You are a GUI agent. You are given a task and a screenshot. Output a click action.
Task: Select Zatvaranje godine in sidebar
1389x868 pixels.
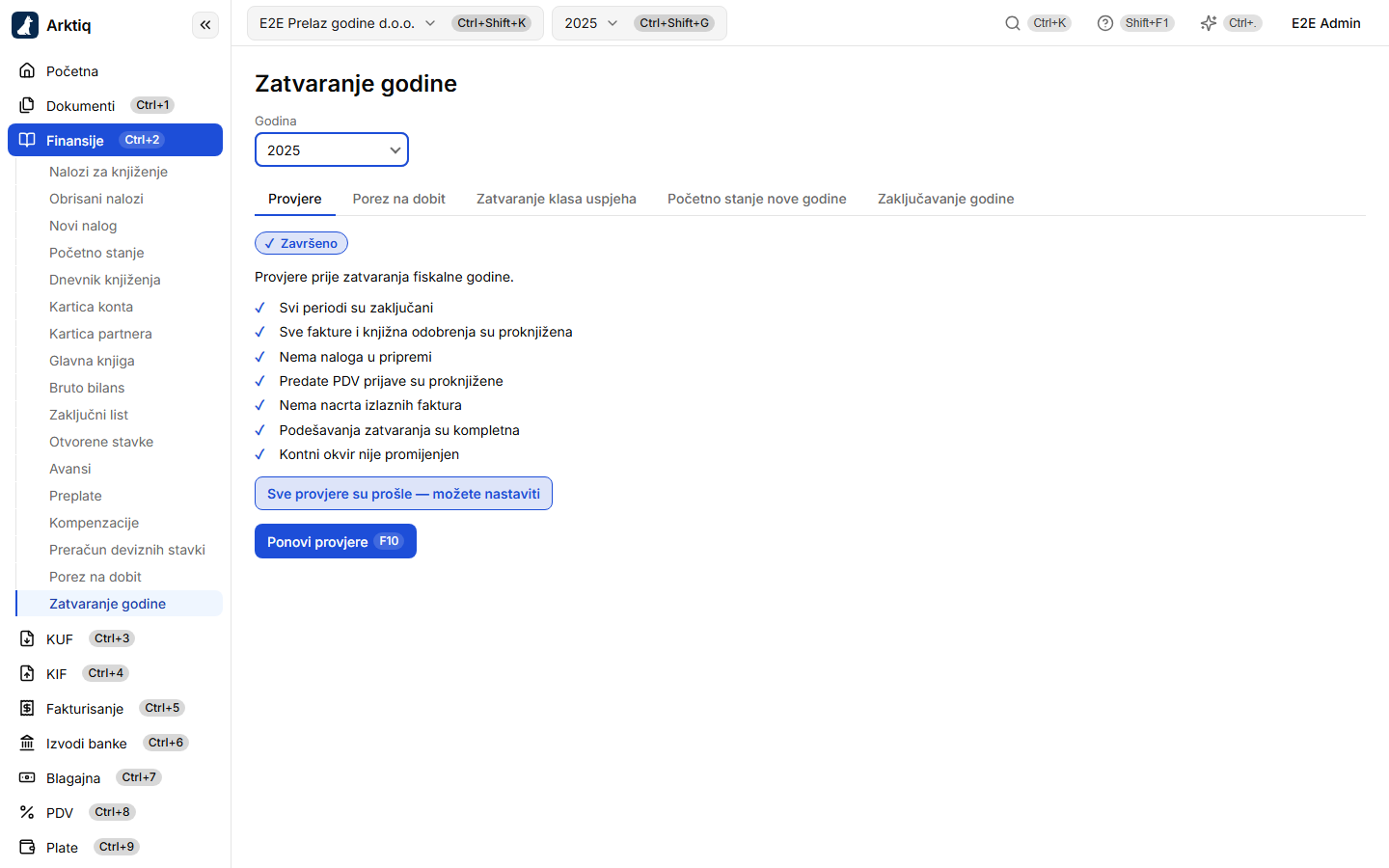[120, 604]
